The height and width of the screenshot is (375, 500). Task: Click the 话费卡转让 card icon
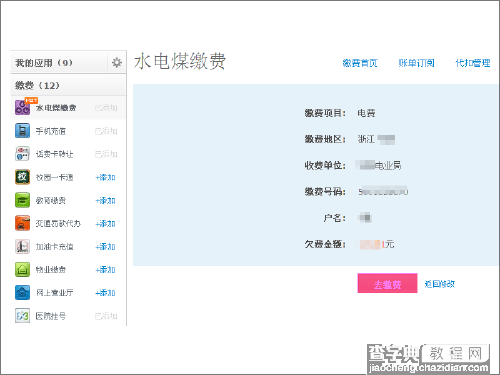tap(22, 154)
